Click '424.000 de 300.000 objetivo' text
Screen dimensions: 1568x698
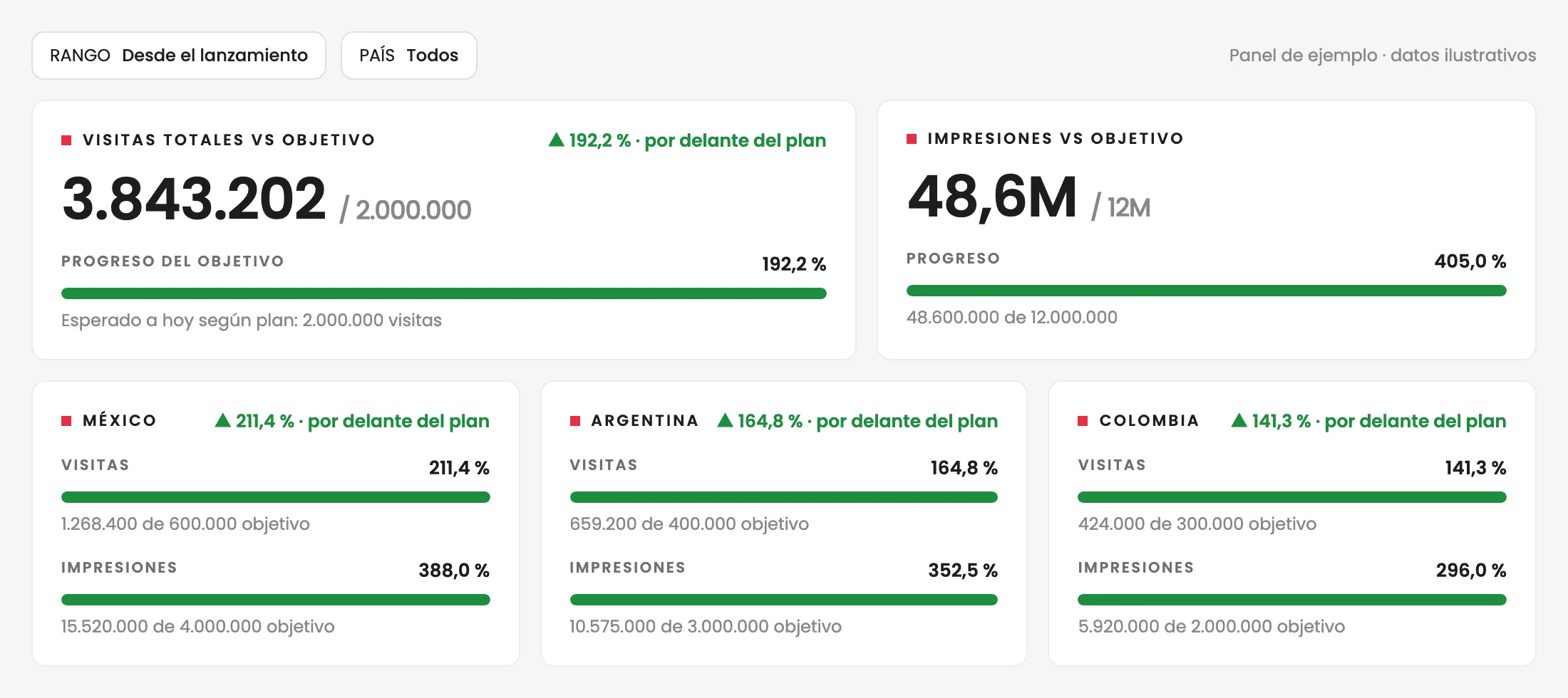pos(1197,524)
